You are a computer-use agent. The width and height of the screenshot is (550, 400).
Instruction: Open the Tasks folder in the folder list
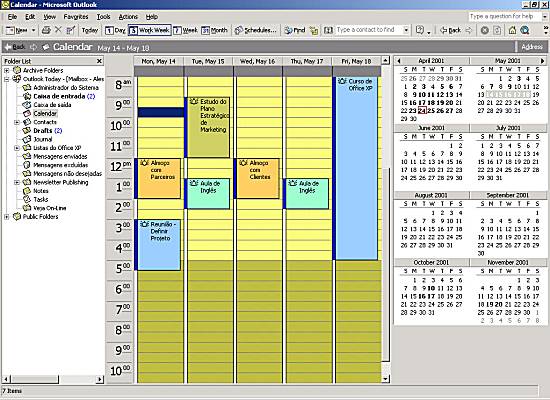click(41, 199)
